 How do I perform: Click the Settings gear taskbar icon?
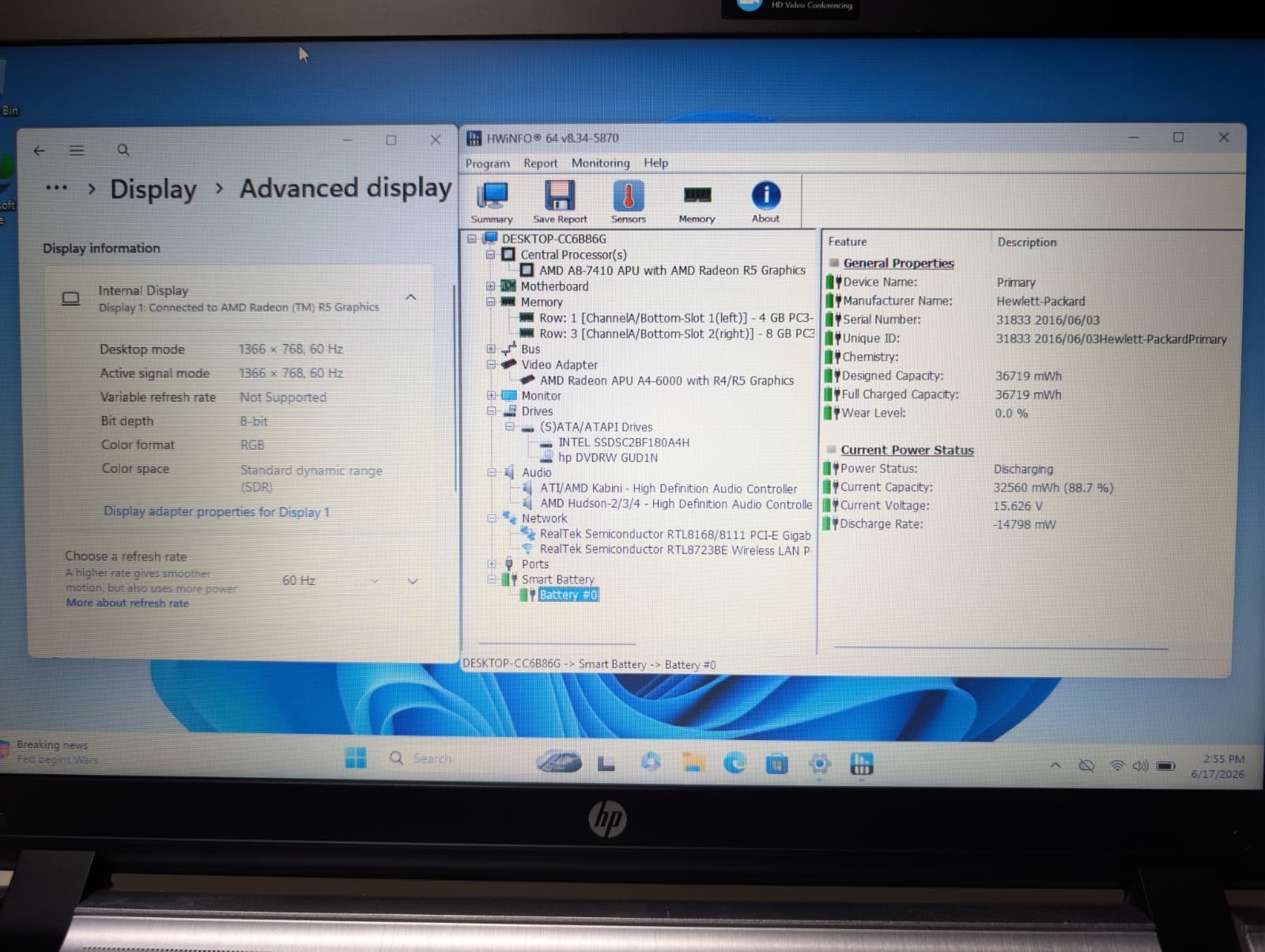click(820, 764)
